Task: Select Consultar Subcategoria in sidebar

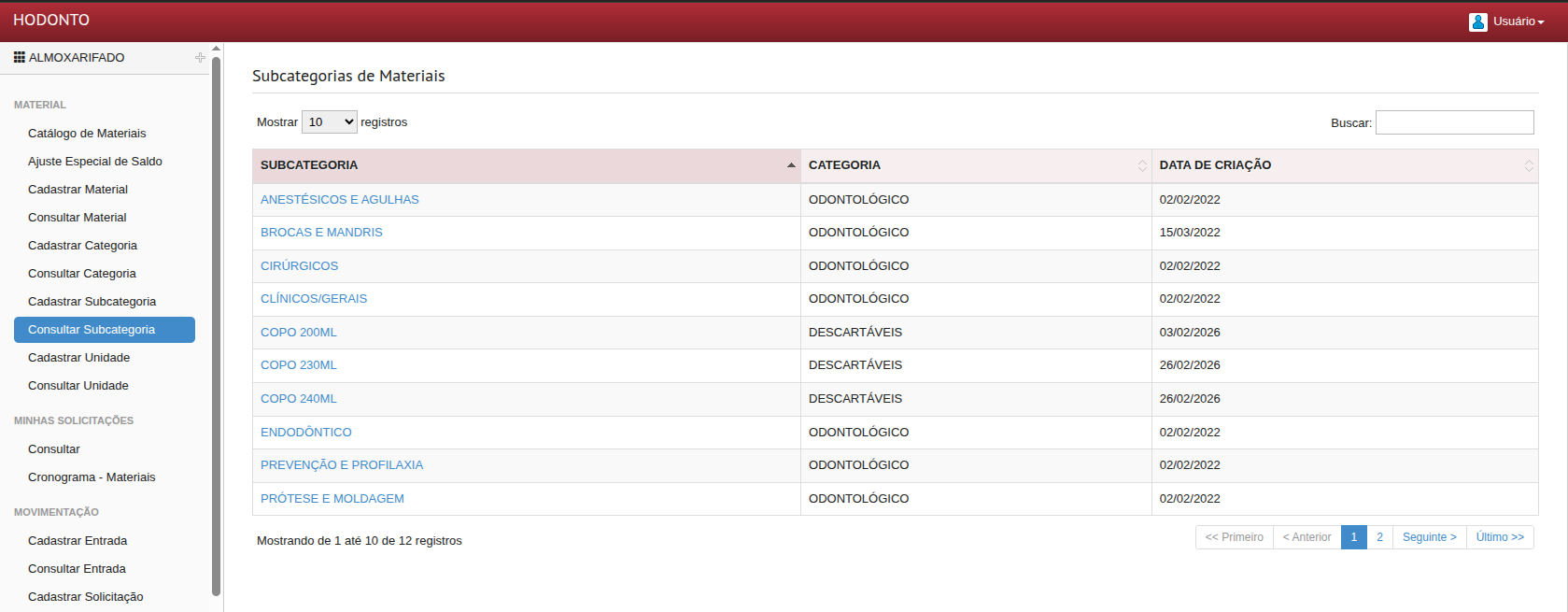Action: tap(92, 330)
